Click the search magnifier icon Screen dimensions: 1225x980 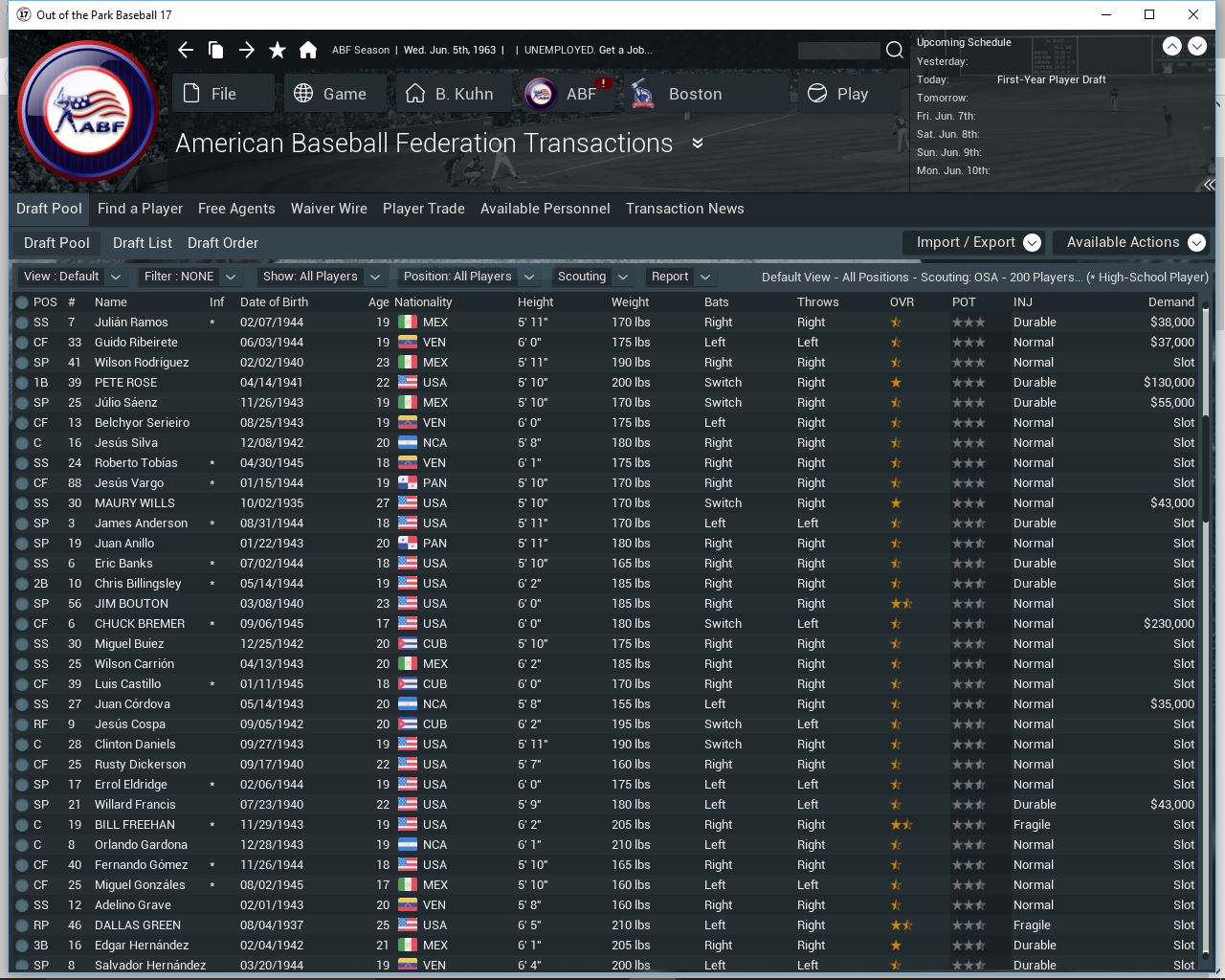coord(895,50)
